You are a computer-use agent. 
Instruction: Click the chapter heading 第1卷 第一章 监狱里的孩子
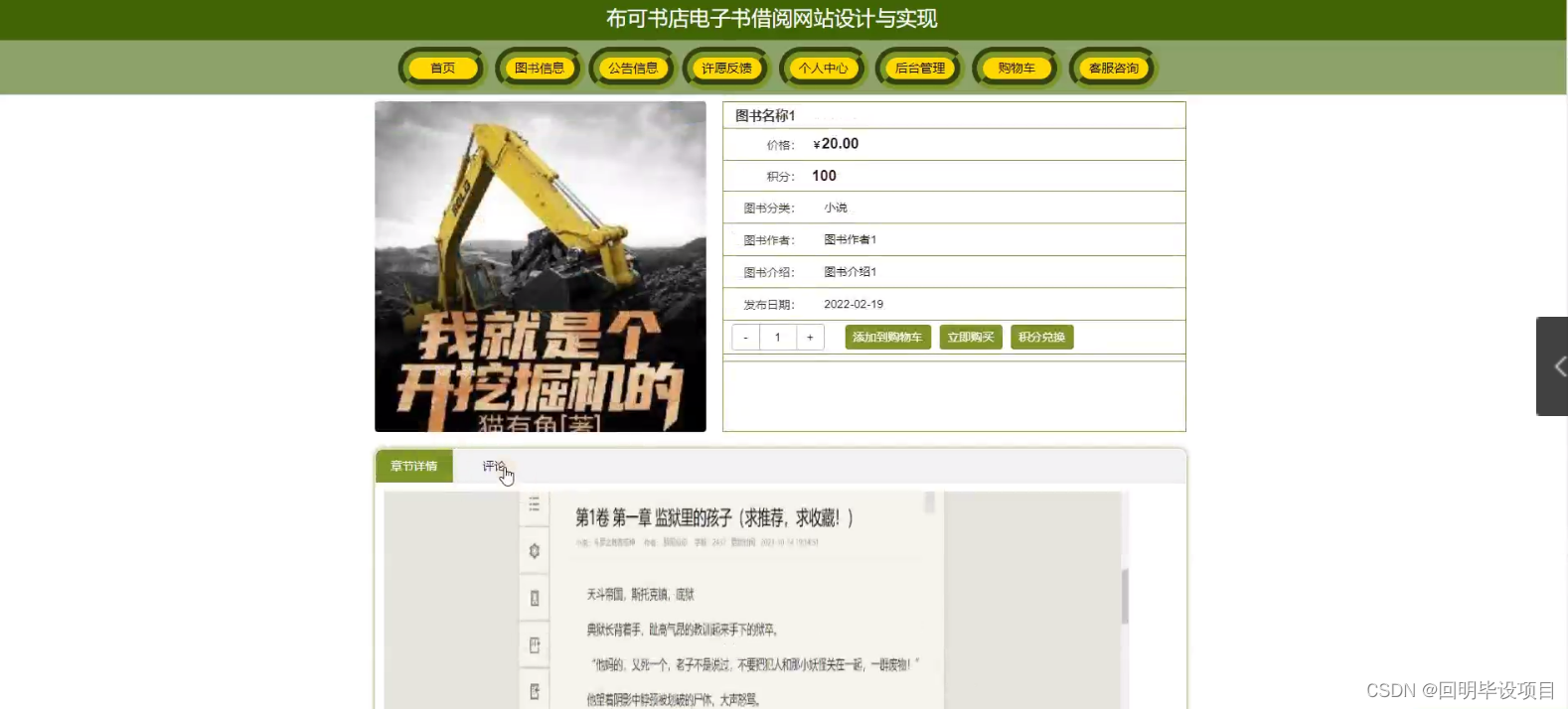point(714,517)
